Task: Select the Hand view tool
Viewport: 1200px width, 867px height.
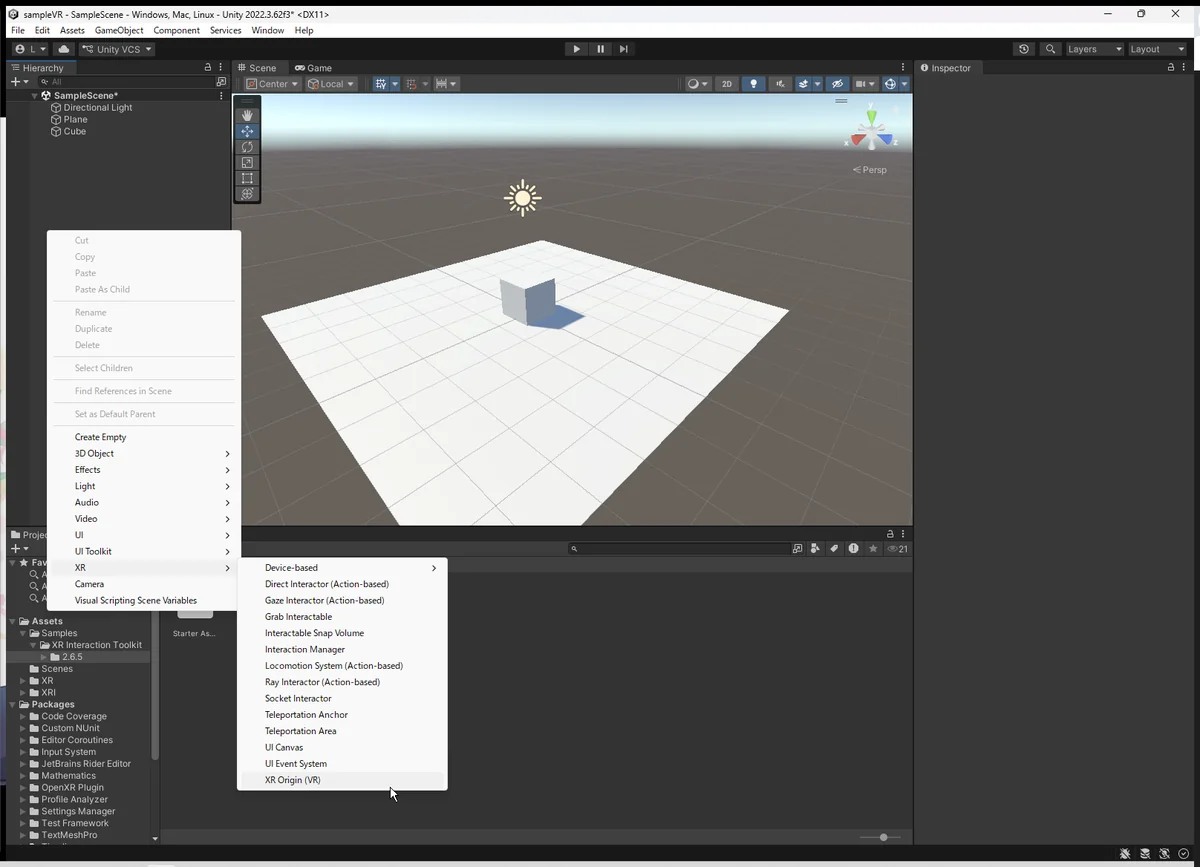Action: click(x=247, y=115)
